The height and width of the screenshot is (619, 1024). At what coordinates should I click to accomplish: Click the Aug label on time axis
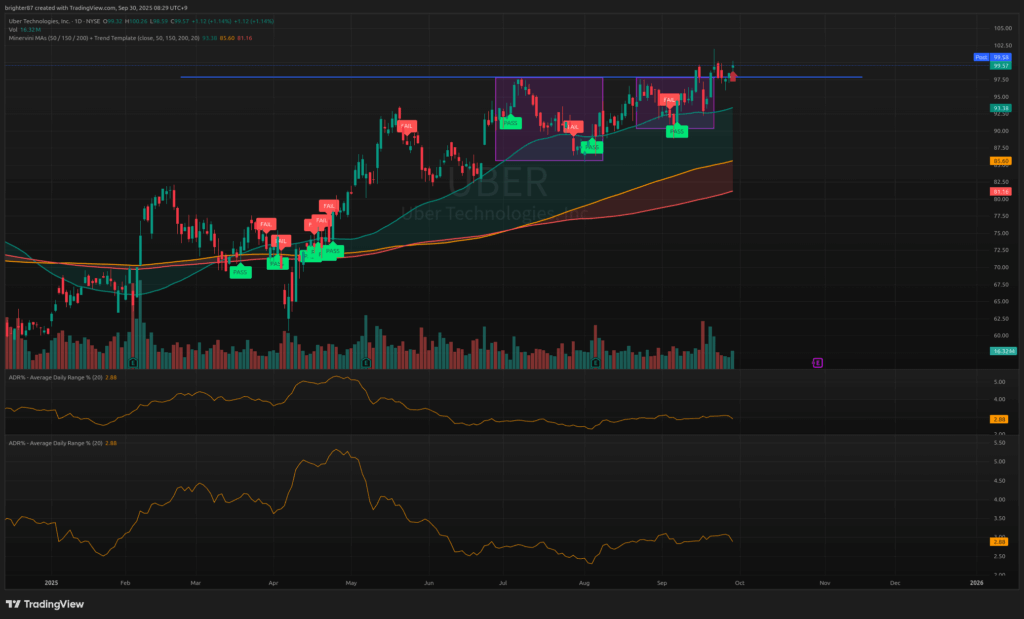click(584, 582)
